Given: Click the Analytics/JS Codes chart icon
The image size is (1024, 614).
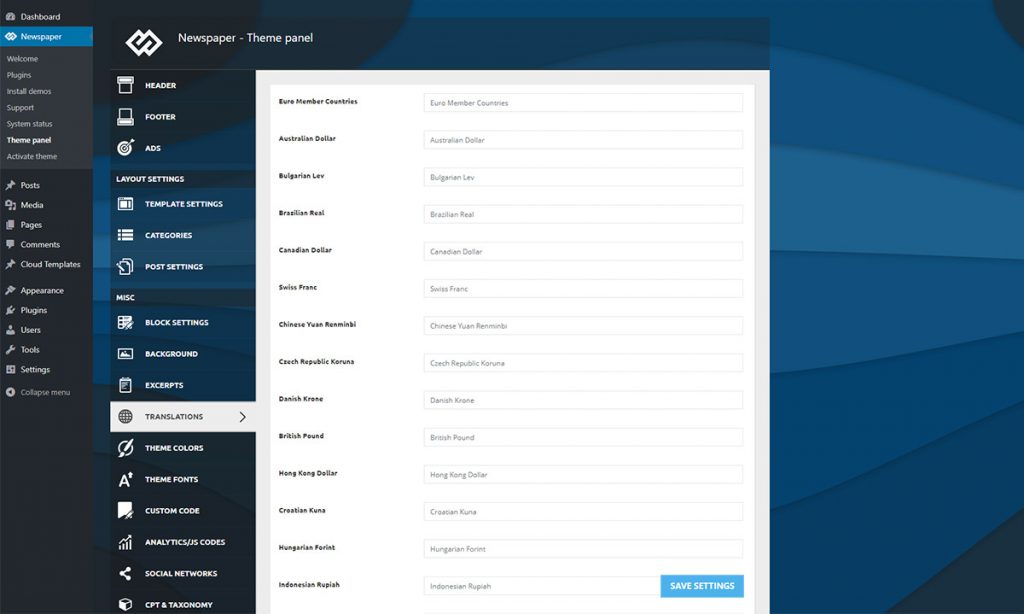Looking at the screenshot, I should [125, 542].
